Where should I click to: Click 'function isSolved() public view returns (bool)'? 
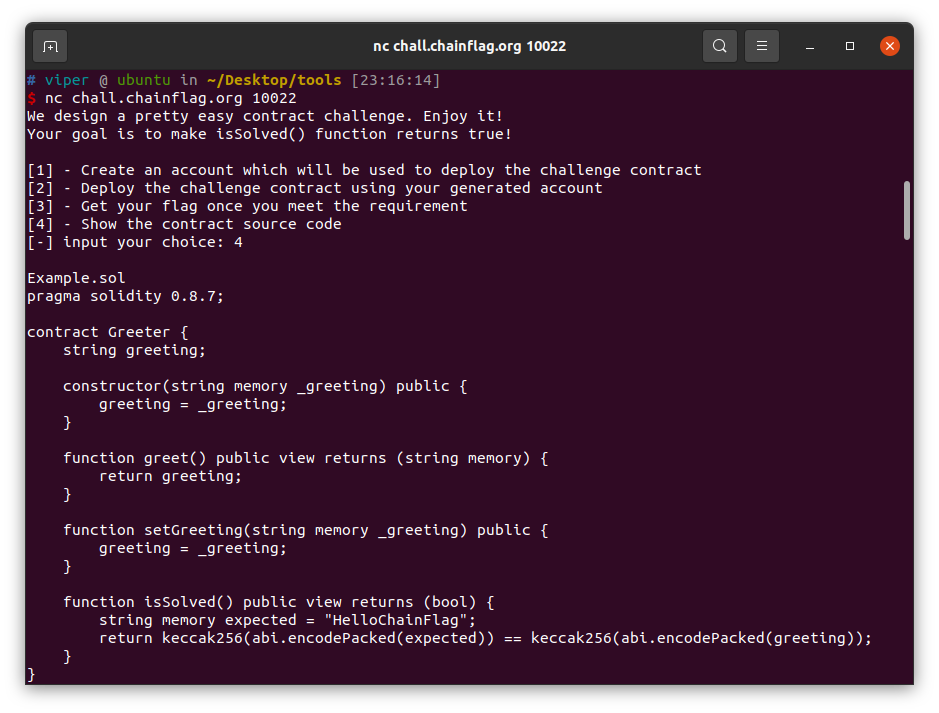278,602
